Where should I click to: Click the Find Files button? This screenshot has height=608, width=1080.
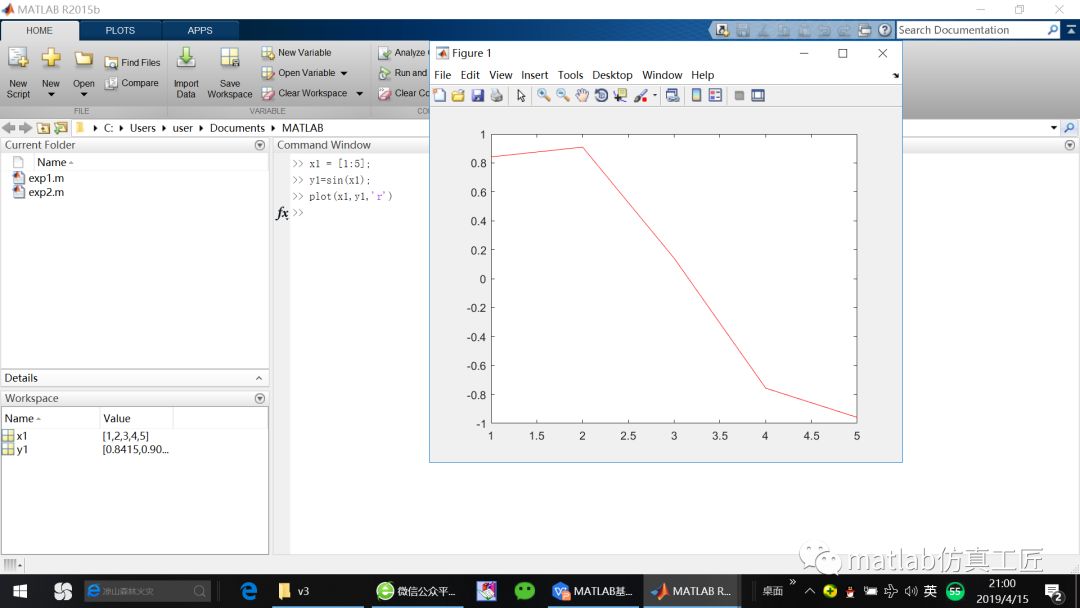pos(133,62)
